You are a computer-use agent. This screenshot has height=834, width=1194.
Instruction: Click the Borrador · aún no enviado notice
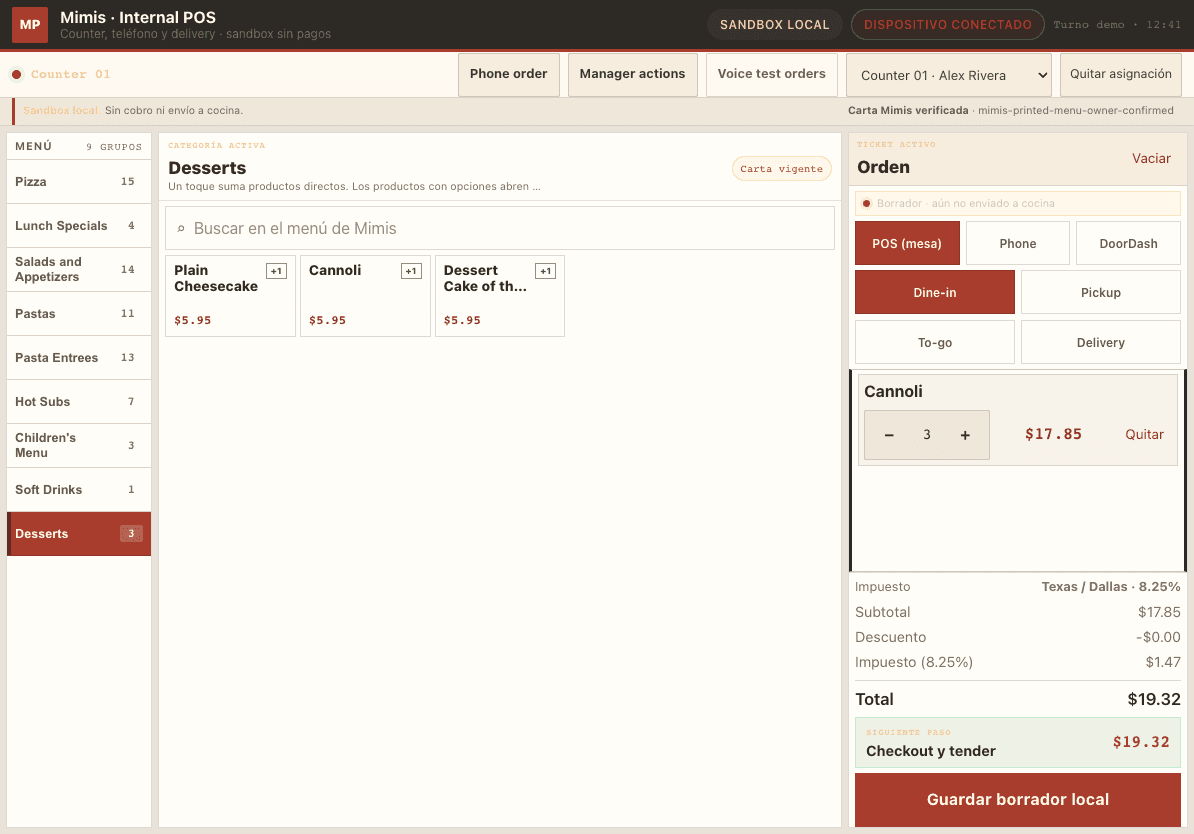pyautogui.click(x=1017, y=203)
